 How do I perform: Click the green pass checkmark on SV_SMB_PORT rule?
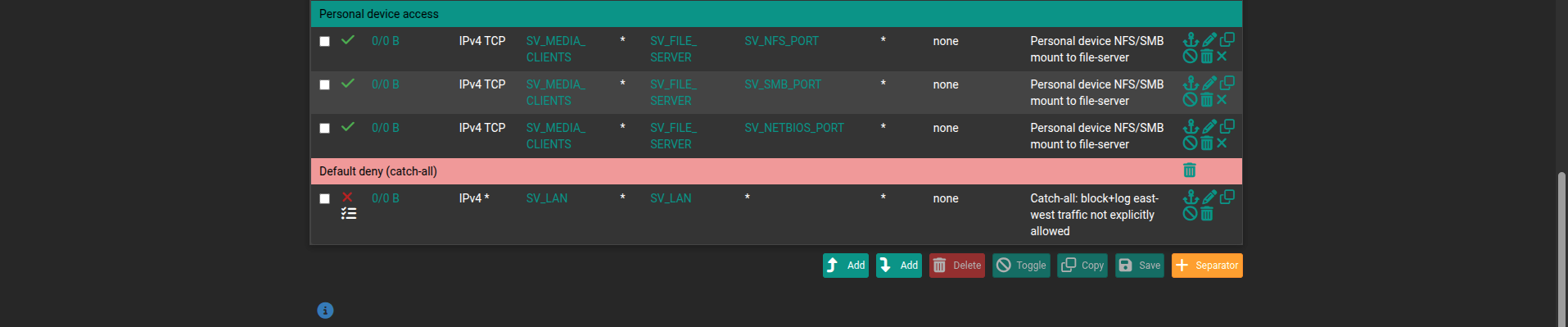[348, 83]
